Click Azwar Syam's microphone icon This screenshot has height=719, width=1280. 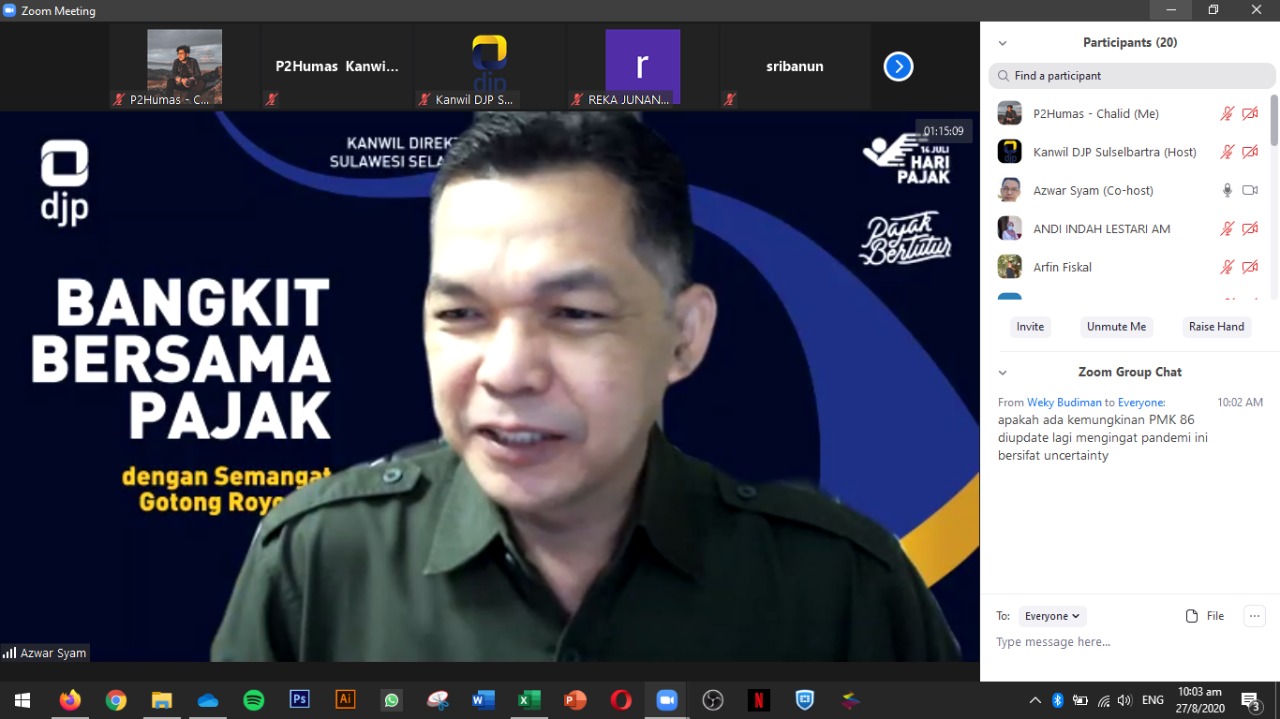1227,190
